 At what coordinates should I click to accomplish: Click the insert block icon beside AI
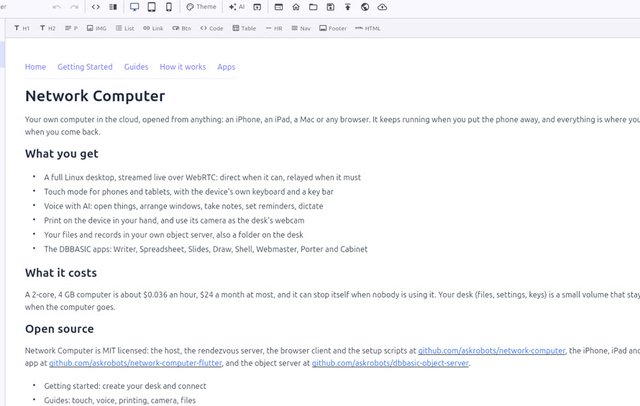(257, 7)
